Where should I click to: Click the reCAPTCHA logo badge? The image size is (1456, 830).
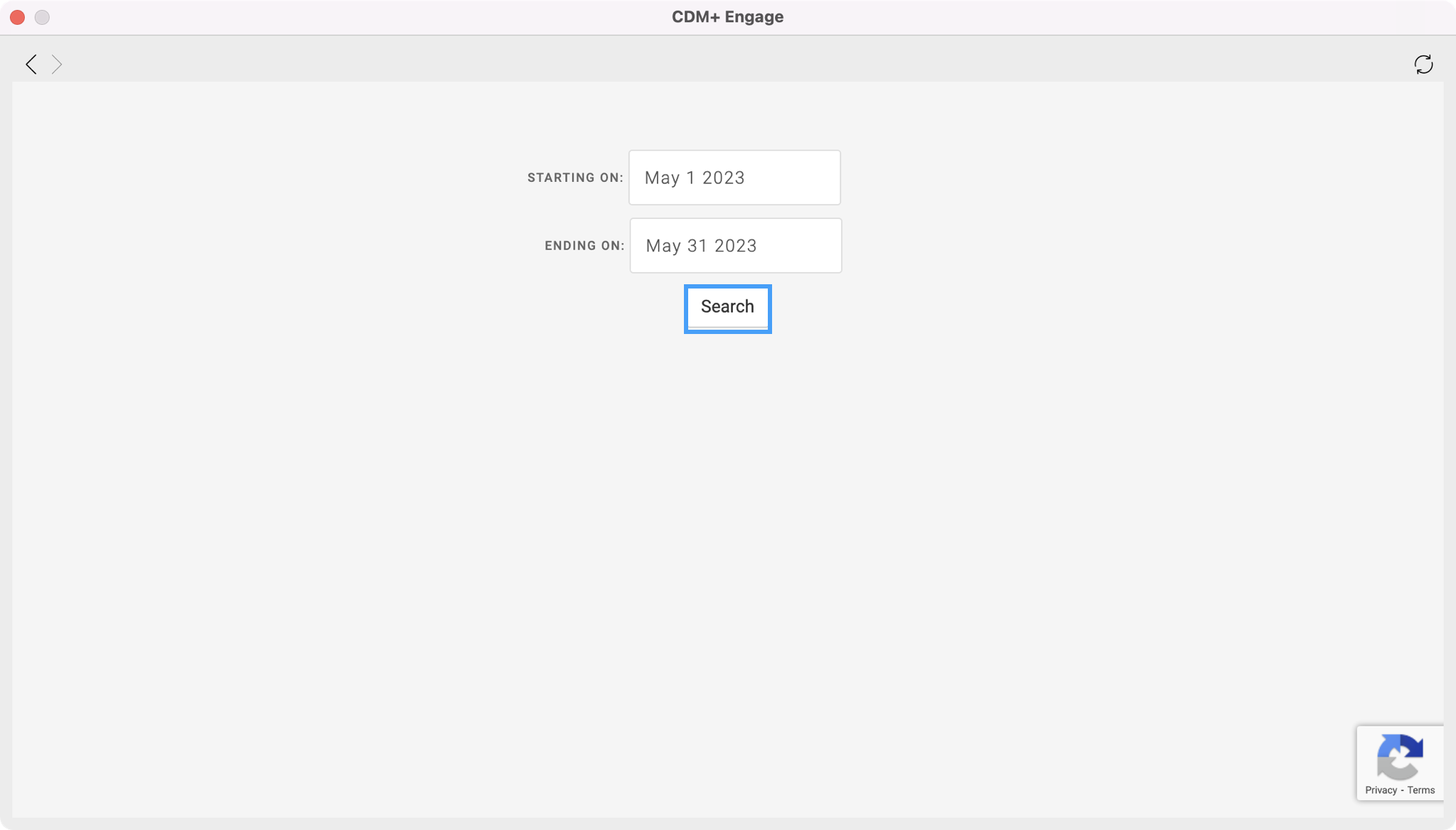coord(1399,757)
